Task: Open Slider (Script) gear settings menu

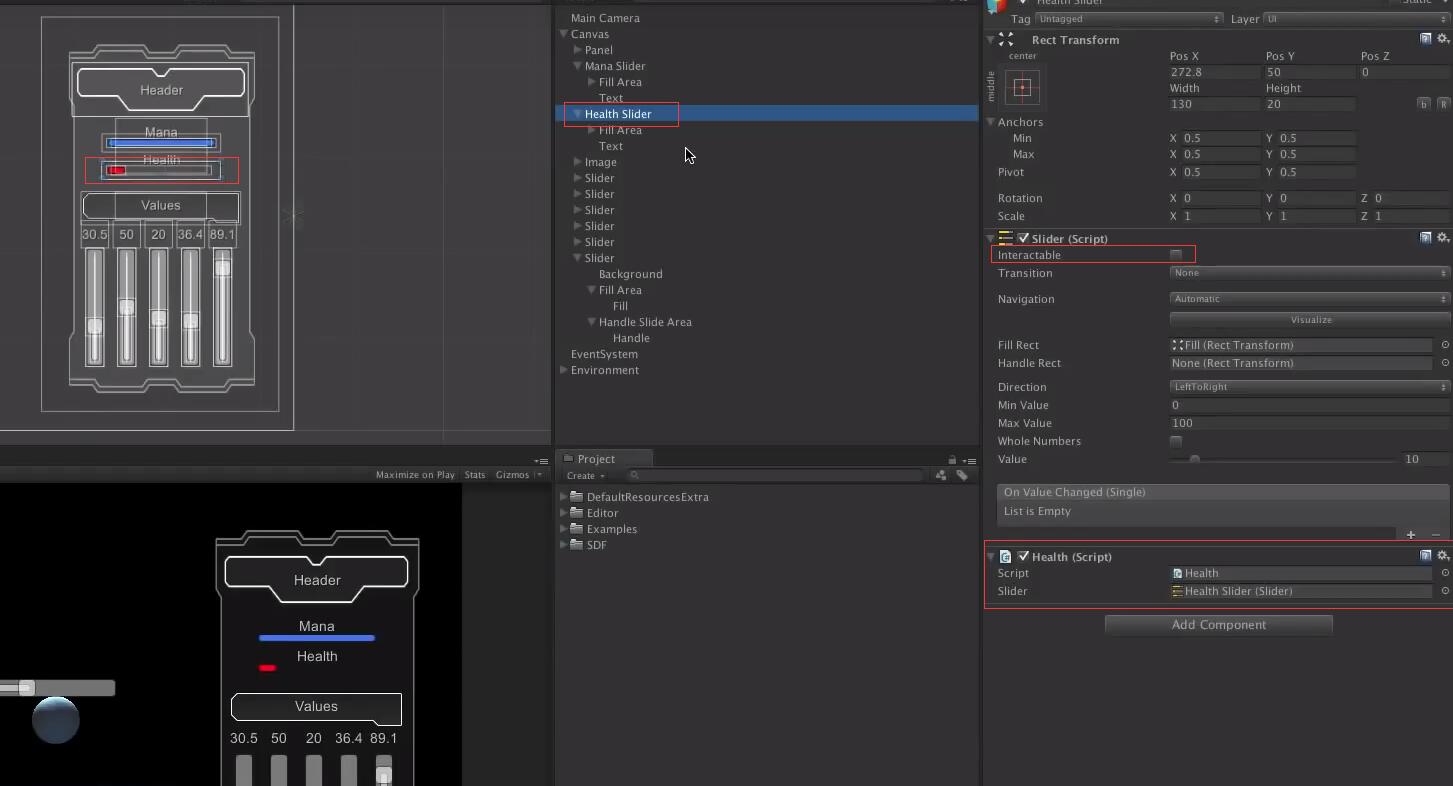Action: 1442,238
